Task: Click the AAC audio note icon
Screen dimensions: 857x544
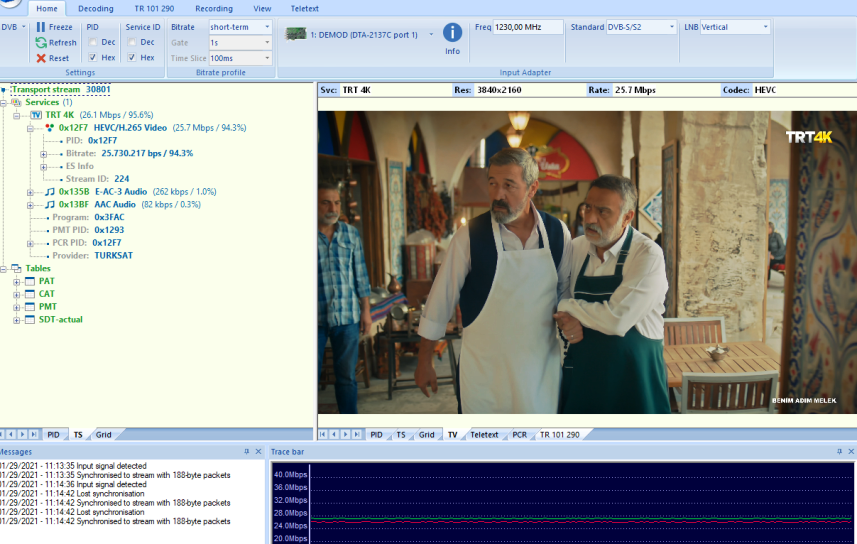Action: [50, 204]
